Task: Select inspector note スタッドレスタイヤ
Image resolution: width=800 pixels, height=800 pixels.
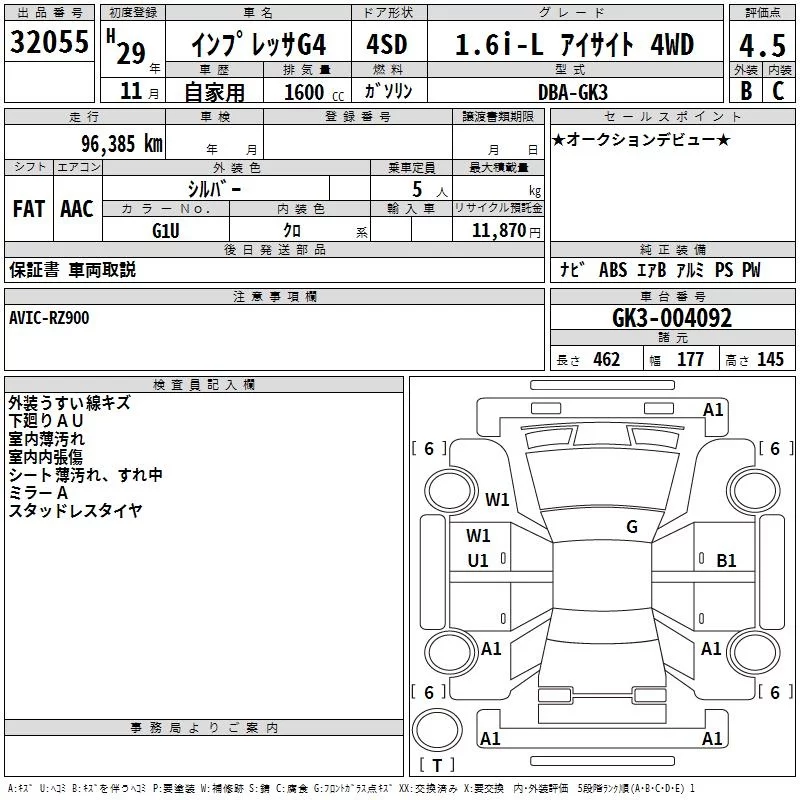Action: coord(75,511)
